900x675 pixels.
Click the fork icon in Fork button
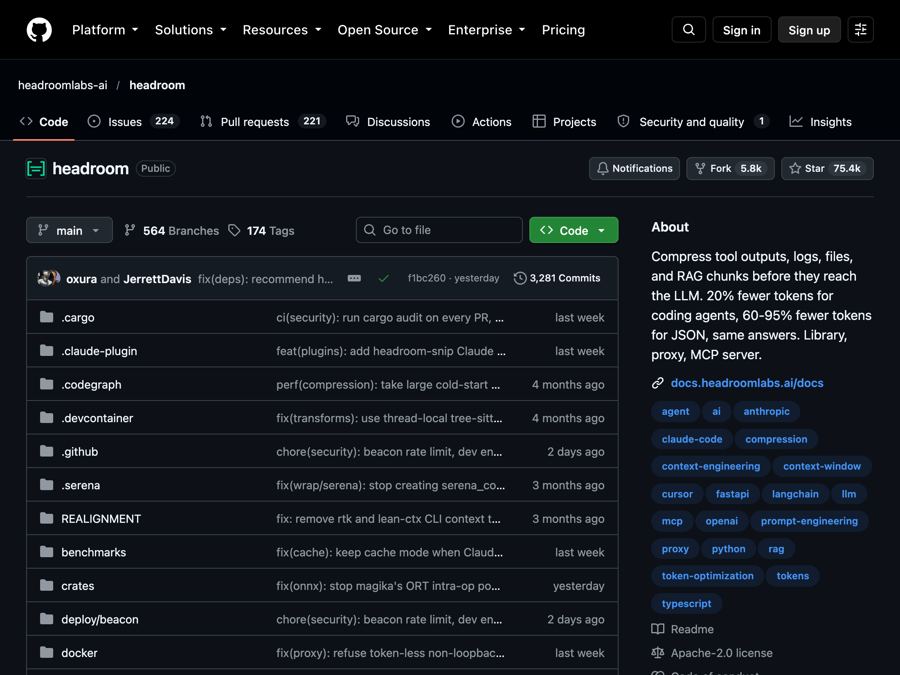700,169
